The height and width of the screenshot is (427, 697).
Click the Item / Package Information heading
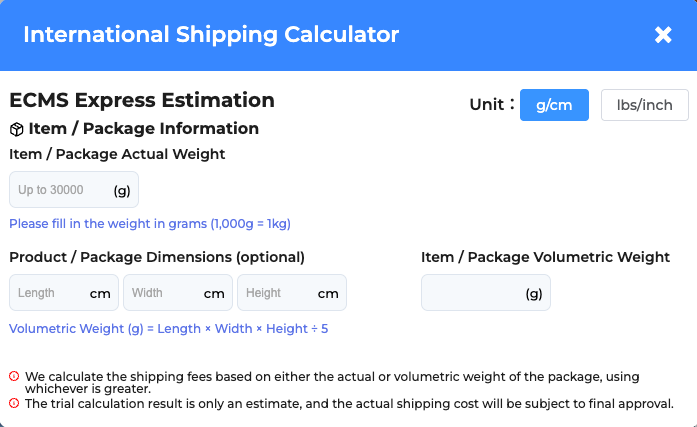tap(143, 128)
